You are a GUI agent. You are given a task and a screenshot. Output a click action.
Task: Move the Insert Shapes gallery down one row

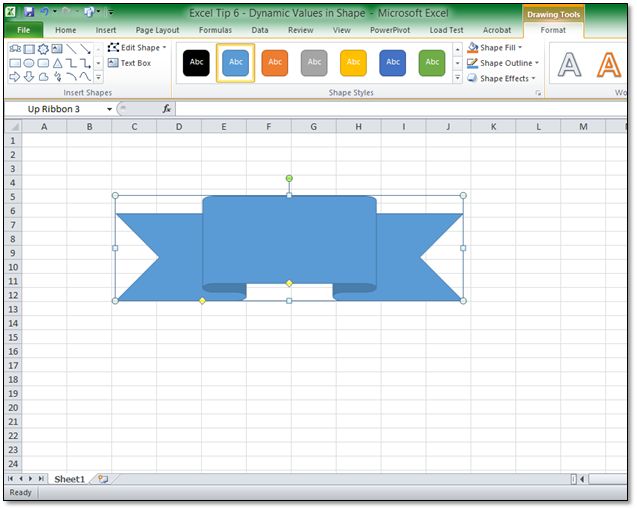point(98,63)
